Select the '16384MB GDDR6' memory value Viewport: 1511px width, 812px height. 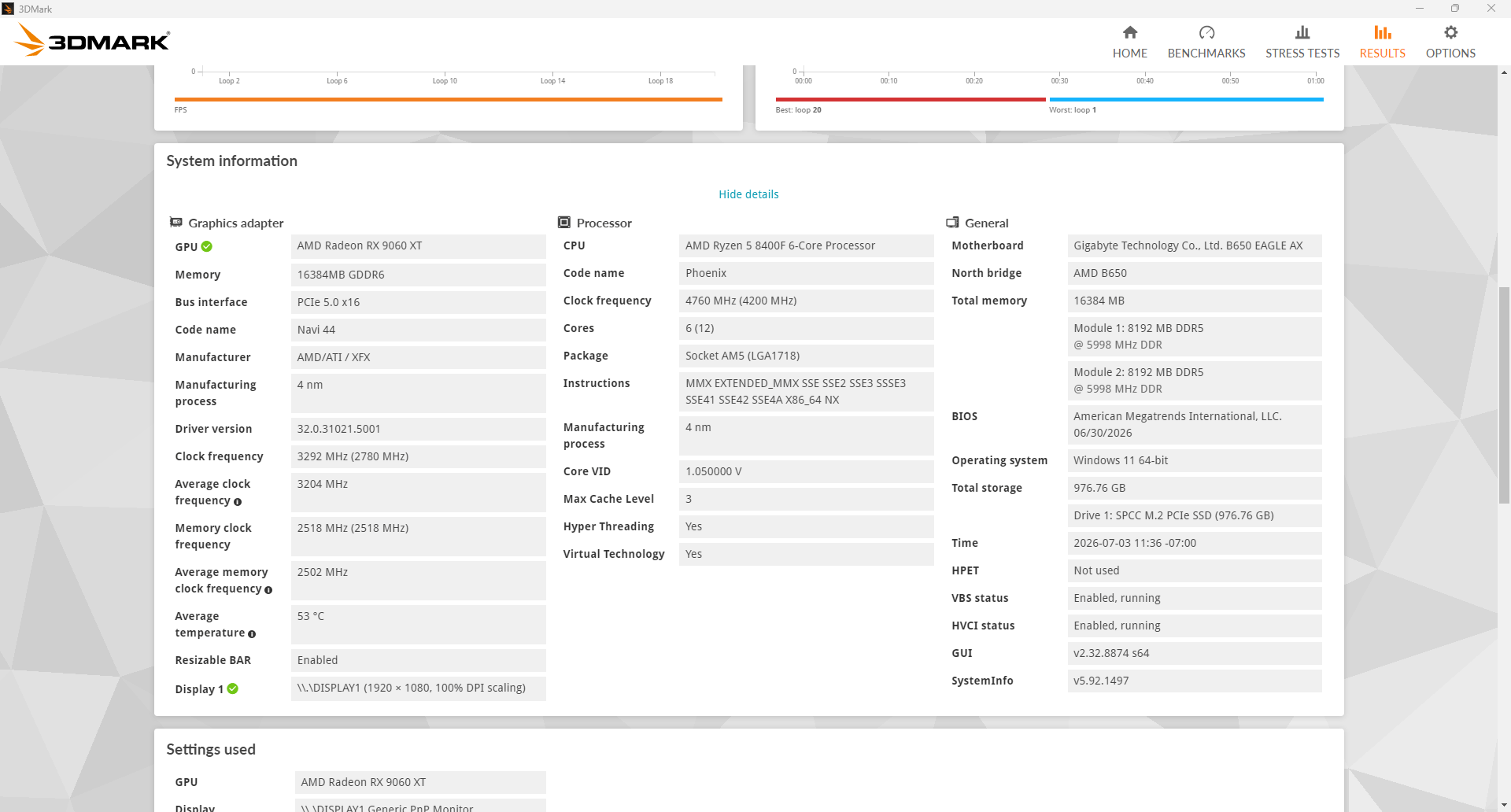419,275
